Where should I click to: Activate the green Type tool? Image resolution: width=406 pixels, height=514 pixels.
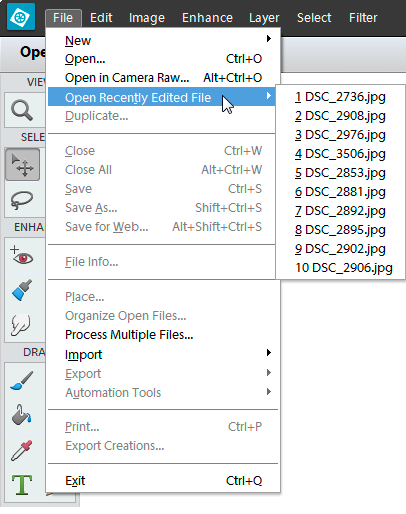point(22,485)
